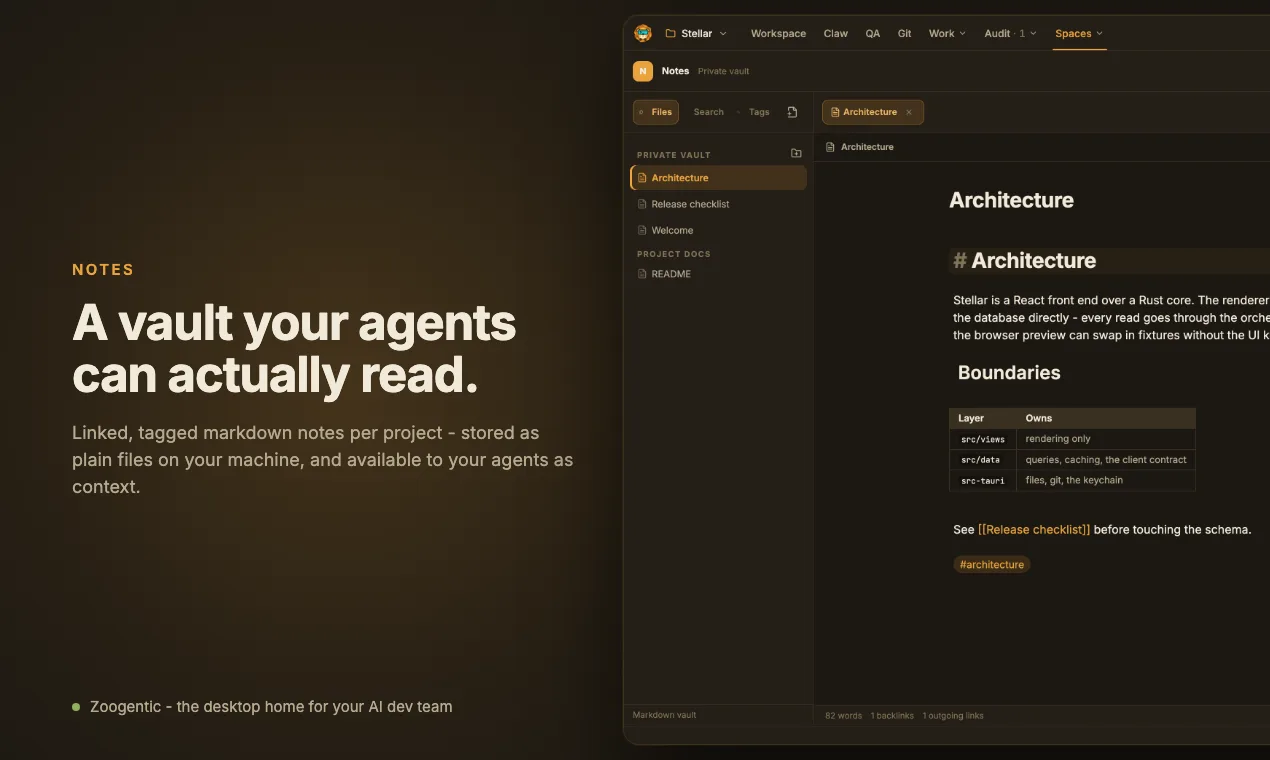Viewport: 1270px width, 760px height.
Task: Click the Release checklist document icon
Action: (x=642, y=204)
